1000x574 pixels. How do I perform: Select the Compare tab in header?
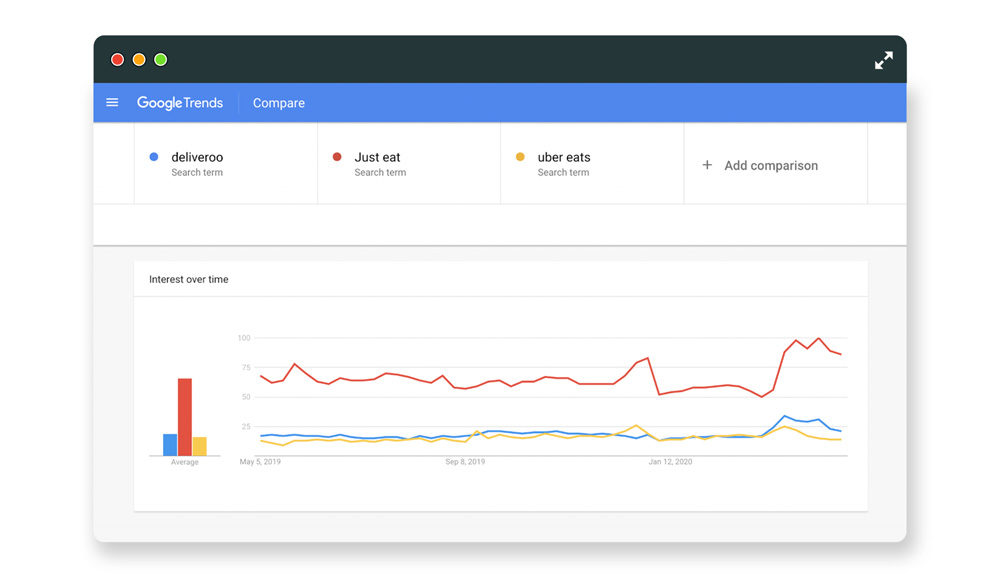[x=279, y=103]
